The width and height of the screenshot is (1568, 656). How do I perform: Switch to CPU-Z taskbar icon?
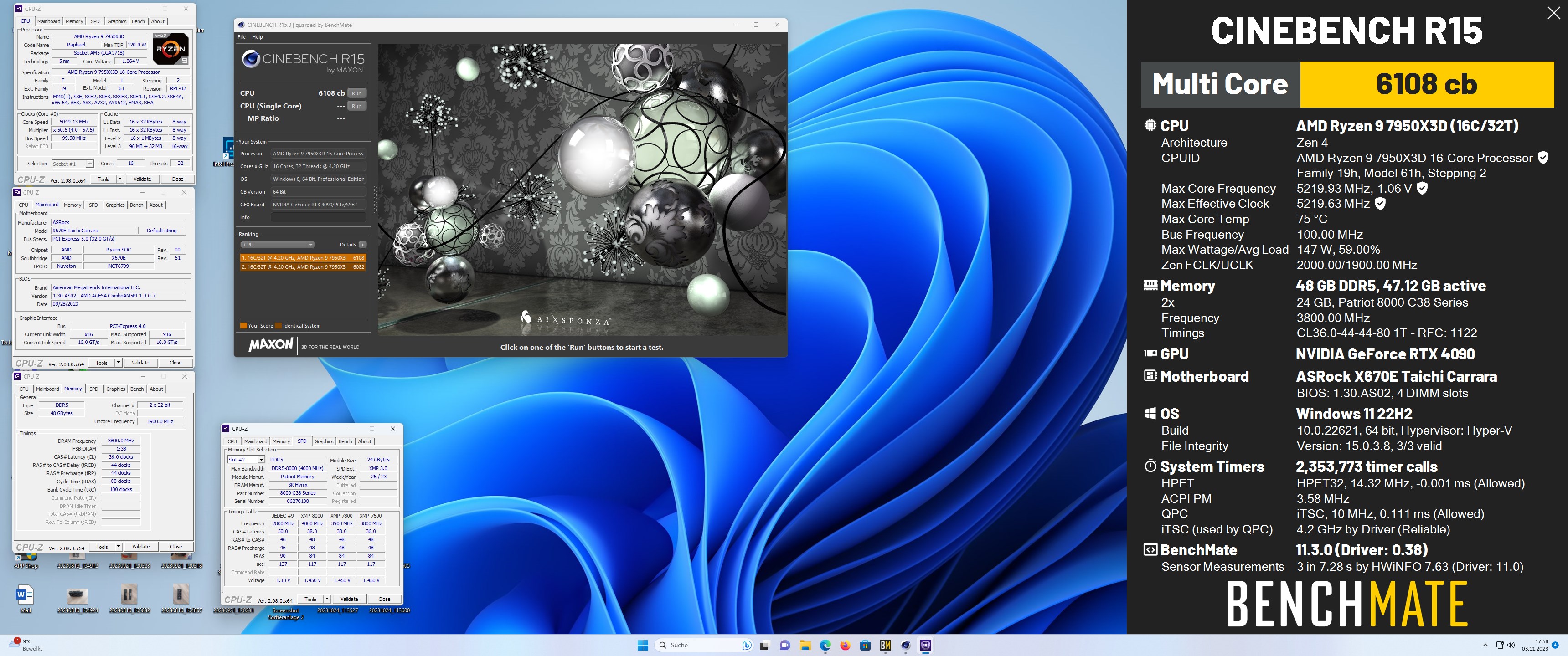925,645
